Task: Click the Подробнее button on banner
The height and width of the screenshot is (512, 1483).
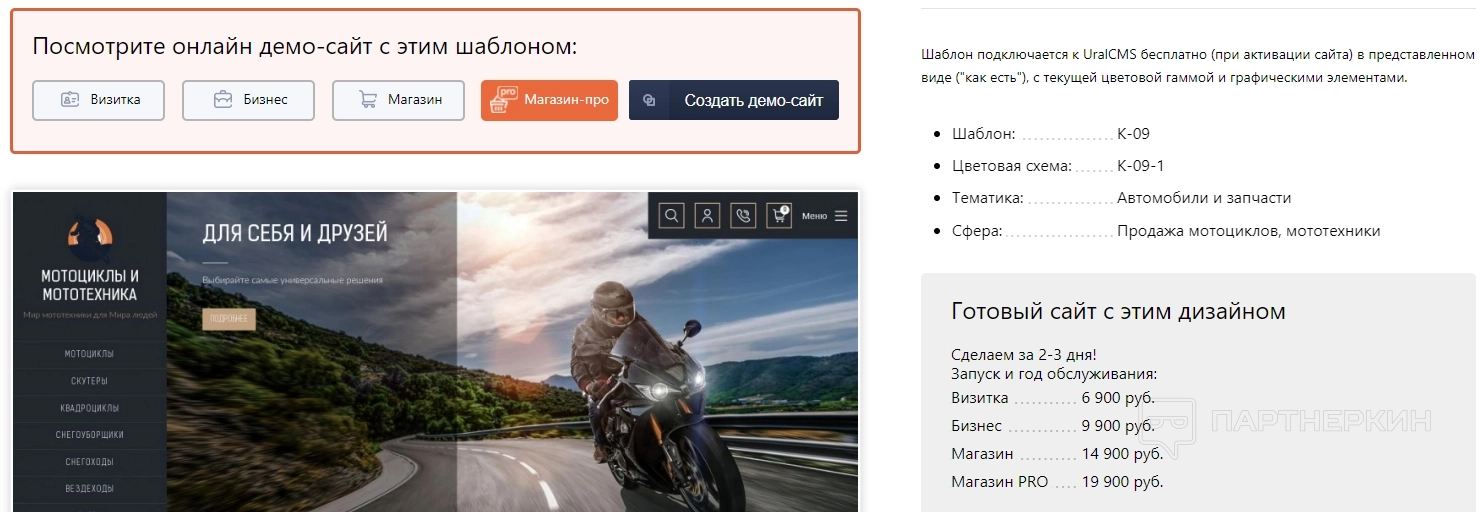Action: point(229,319)
